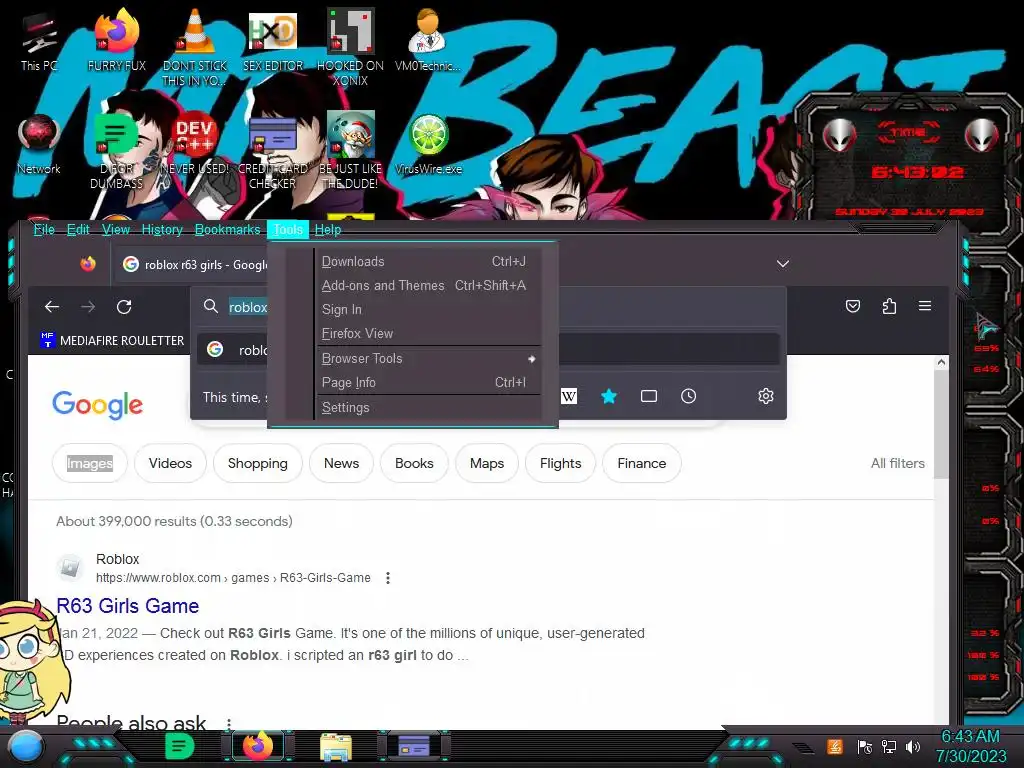Choose Firefox View menu entry

428,334
